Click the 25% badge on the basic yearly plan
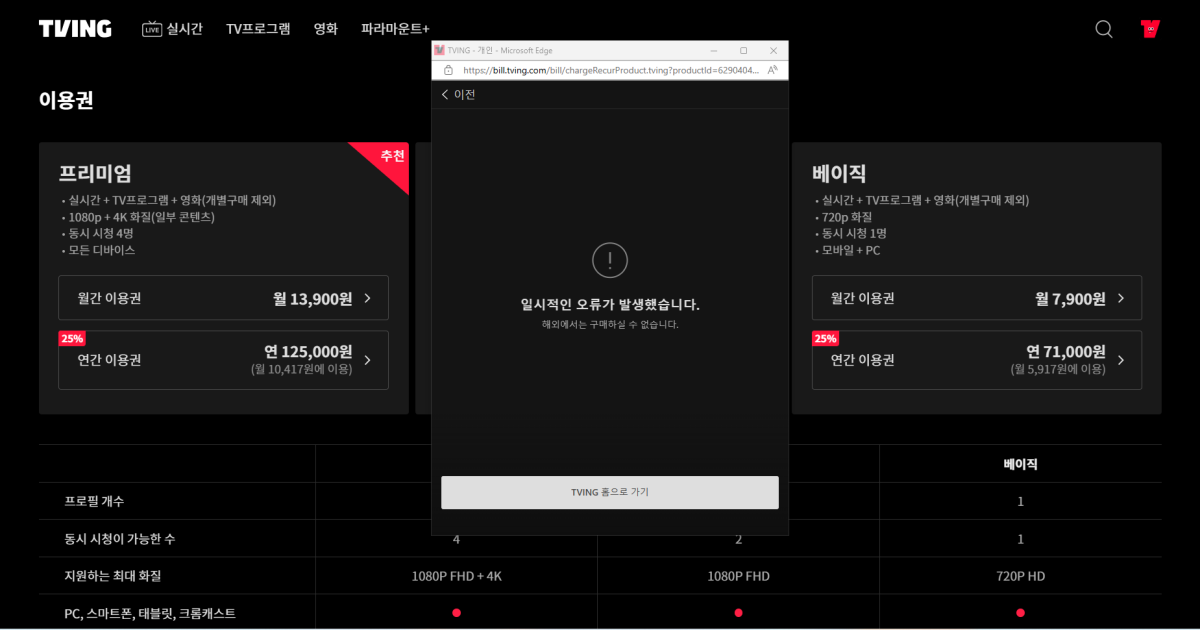The image size is (1200, 630). click(825, 338)
